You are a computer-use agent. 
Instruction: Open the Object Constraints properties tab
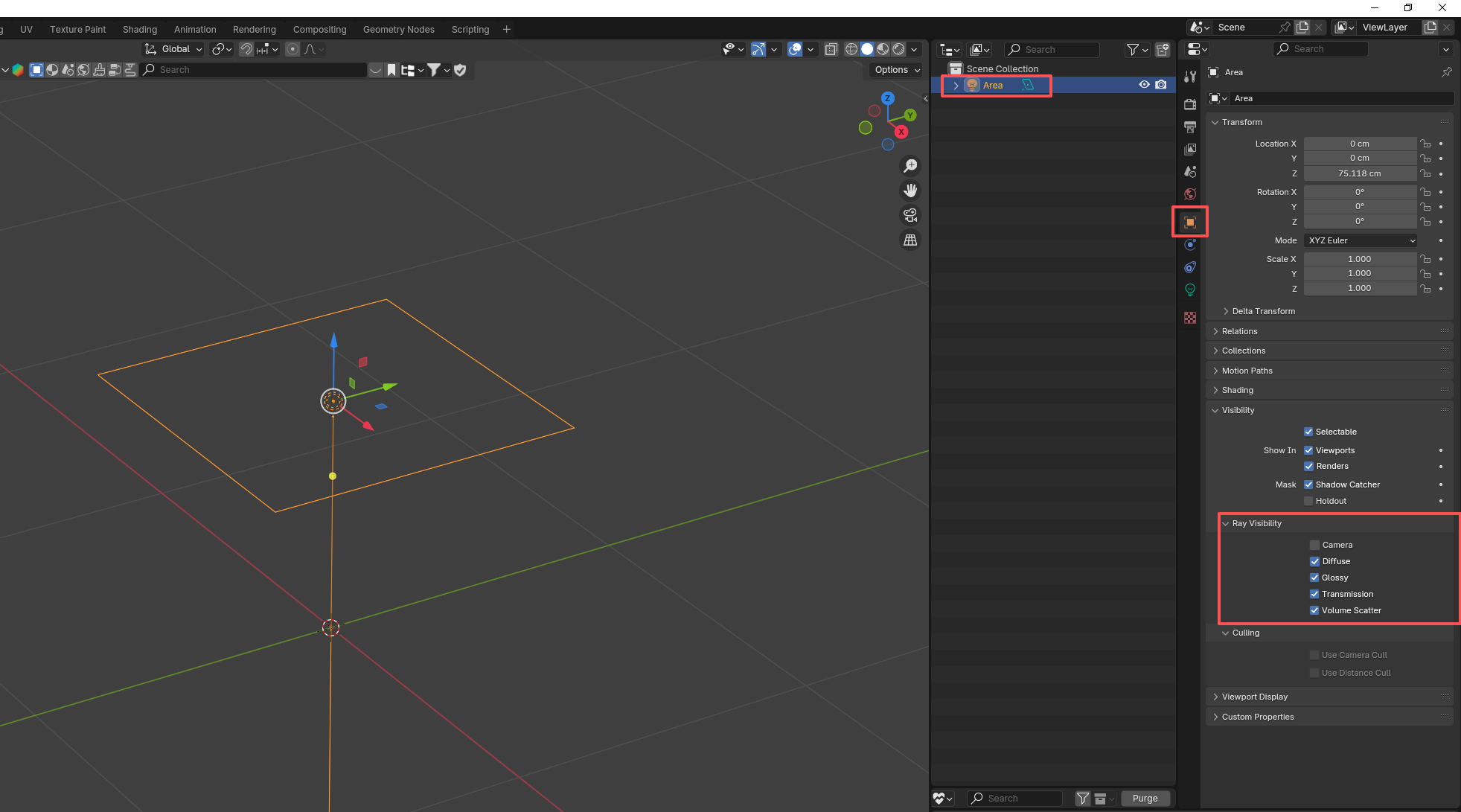(1190, 267)
